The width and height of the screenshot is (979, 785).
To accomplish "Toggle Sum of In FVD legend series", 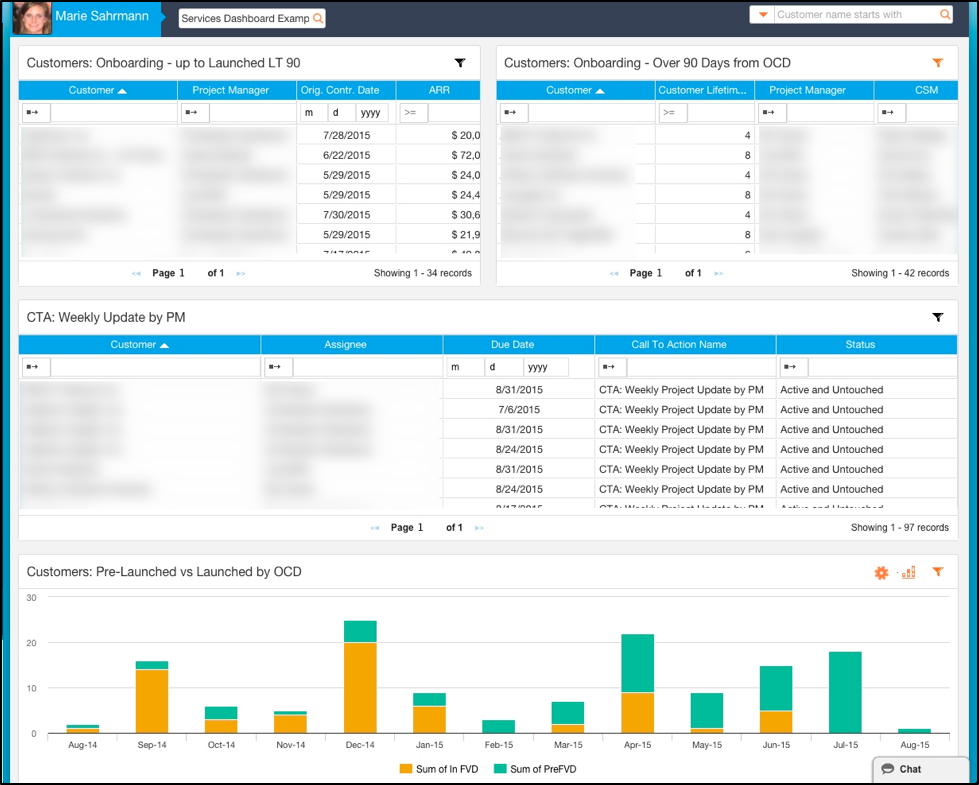I will coord(439,769).
